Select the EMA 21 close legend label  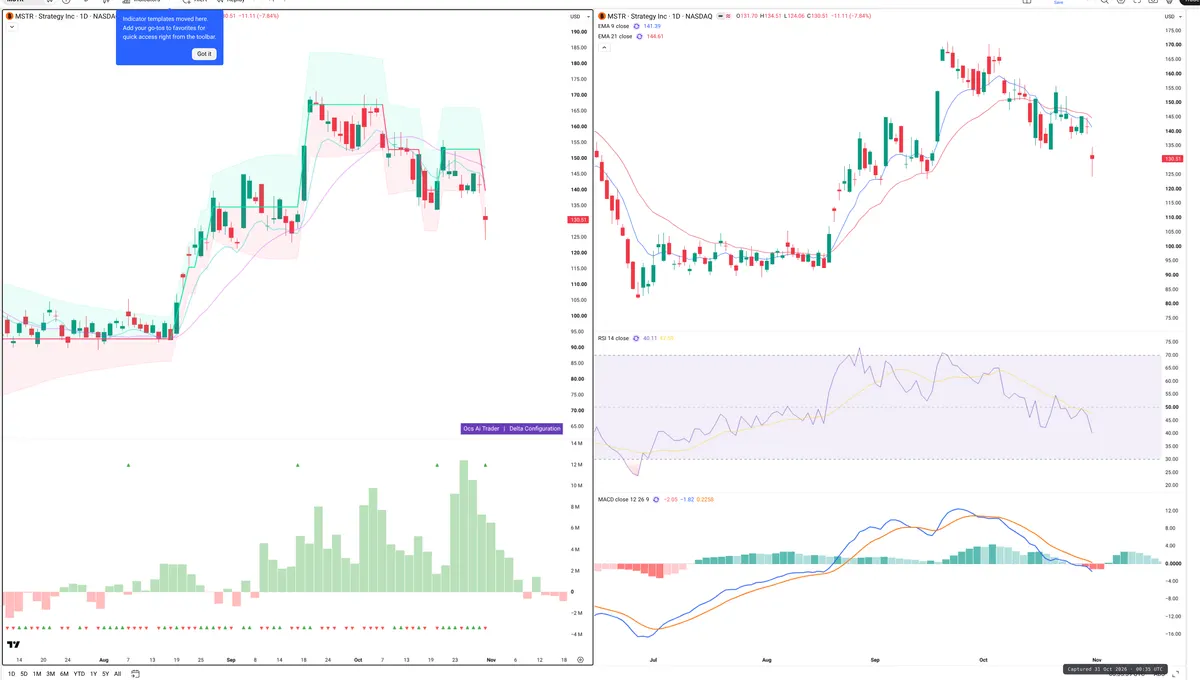pos(615,36)
